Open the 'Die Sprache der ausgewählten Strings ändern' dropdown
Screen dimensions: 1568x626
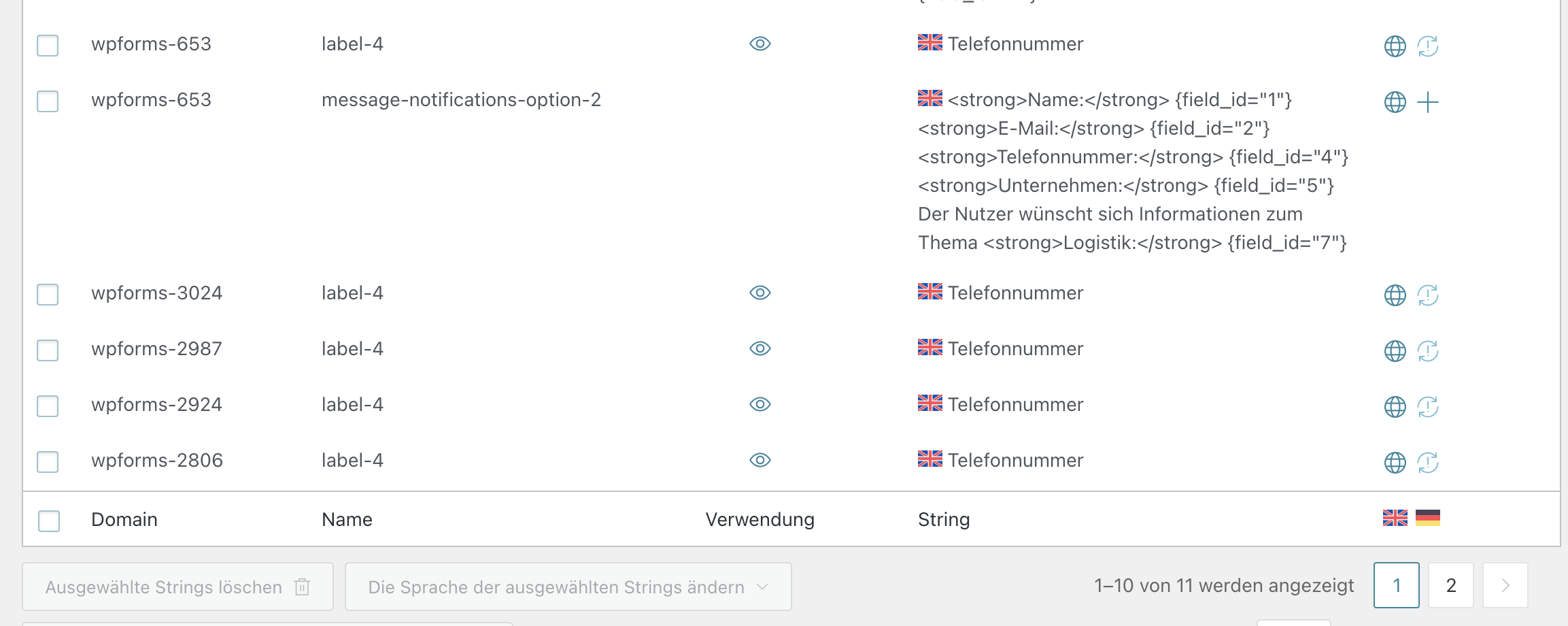pos(568,587)
